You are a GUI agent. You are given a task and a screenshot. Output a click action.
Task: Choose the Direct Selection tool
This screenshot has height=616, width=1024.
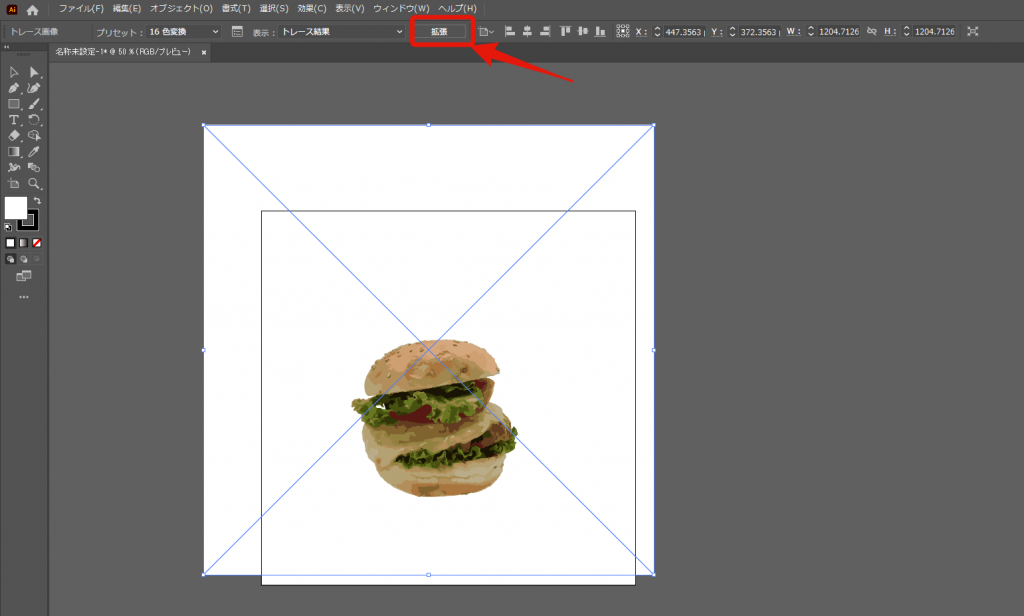(34, 72)
